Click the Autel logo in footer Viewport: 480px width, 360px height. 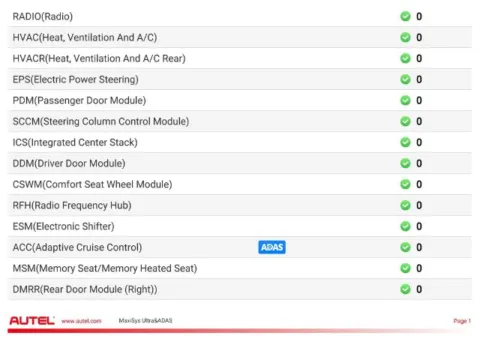coord(32,321)
